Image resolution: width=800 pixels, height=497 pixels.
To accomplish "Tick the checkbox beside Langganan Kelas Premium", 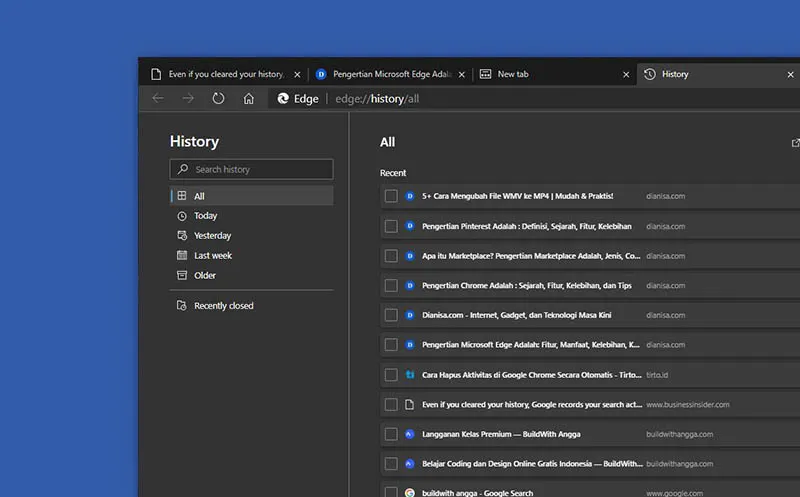I will pyautogui.click(x=391, y=434).
